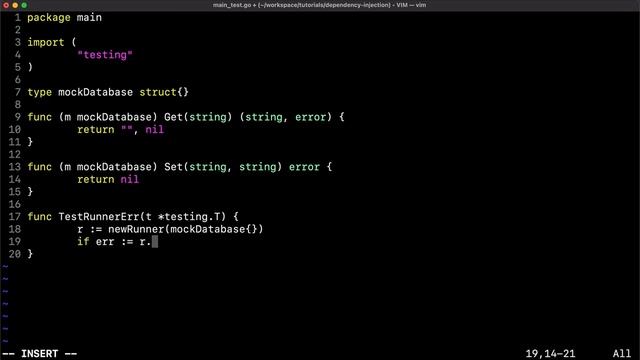
Task: Click line number 16 in the gutter
Action: click(x=15, y=204)
